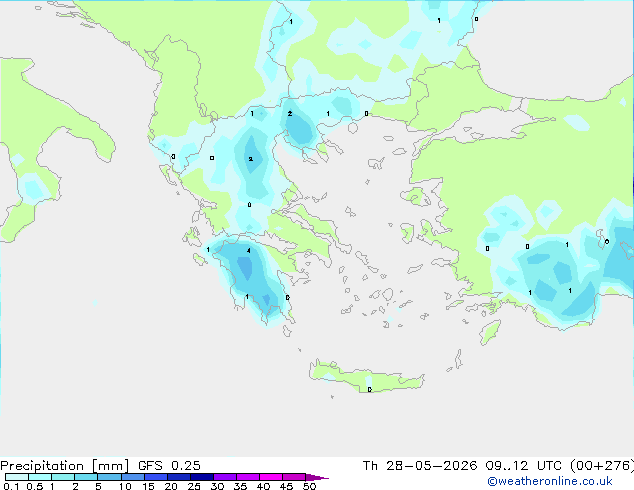
Task: Click the weatheronline.co.uk copyright link
Action: pyautogui.click(x=549, y=481)
